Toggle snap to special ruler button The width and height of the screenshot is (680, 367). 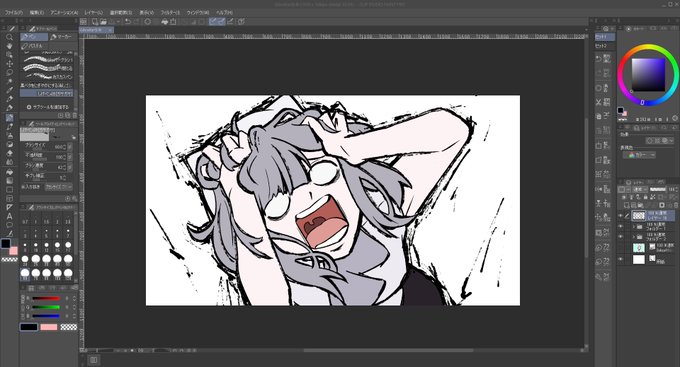pyautogui.click(x=221, y=21)
